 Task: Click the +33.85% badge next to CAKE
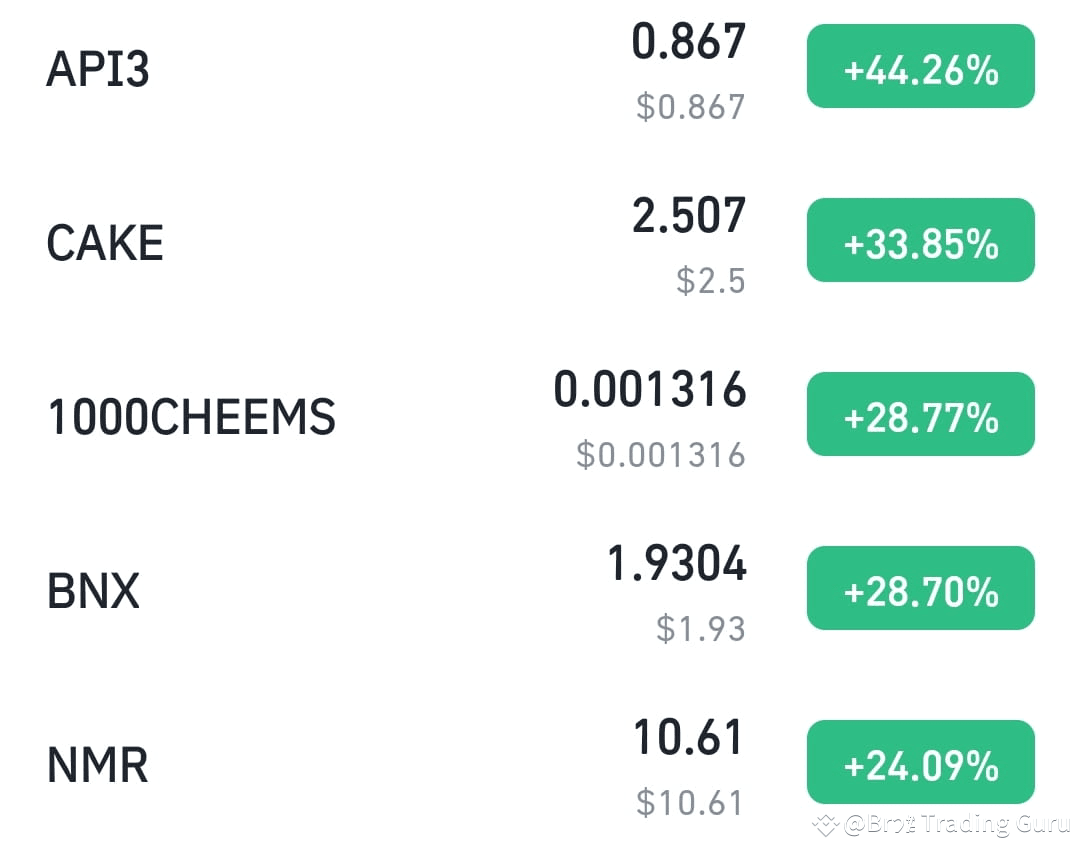pyautogui.click(x=919, y=239)
